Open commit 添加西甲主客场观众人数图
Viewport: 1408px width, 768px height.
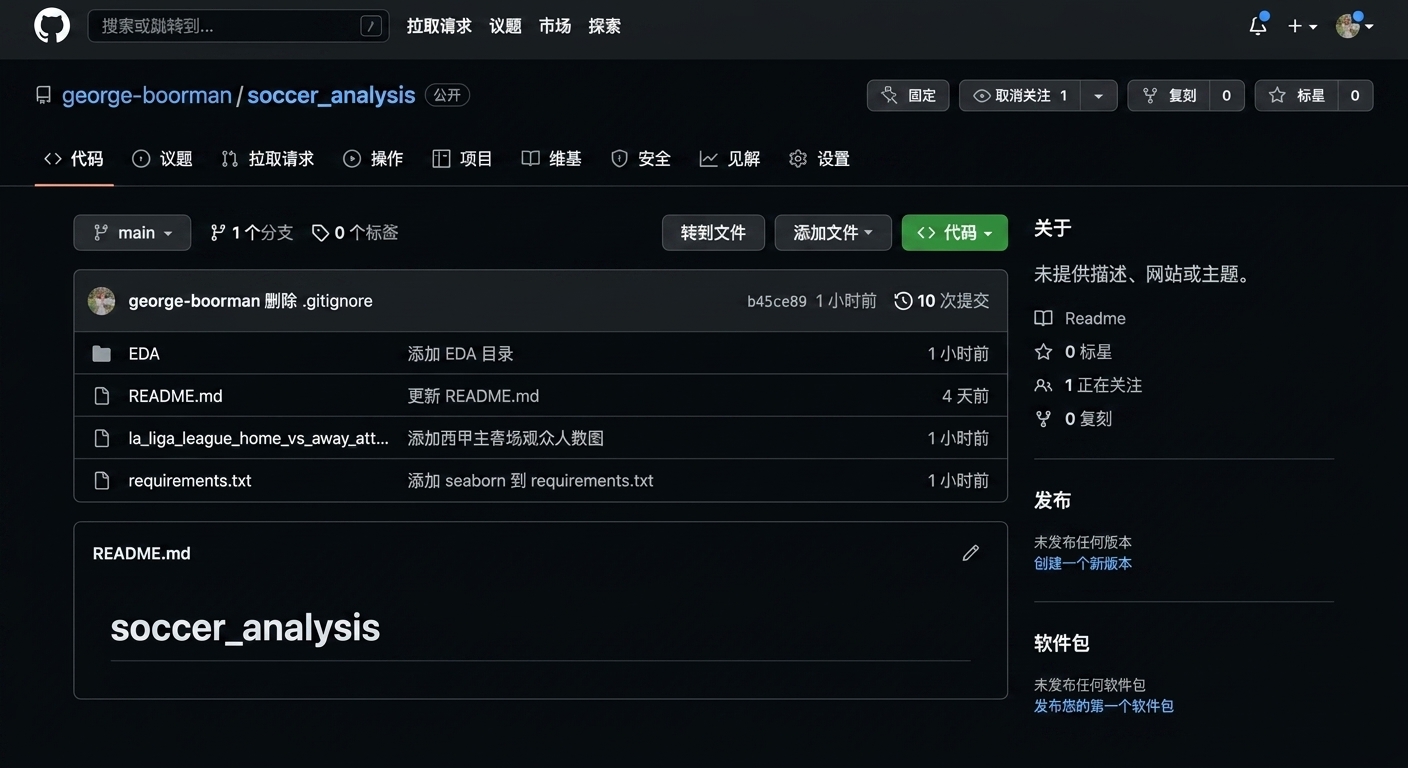point(505,438)
